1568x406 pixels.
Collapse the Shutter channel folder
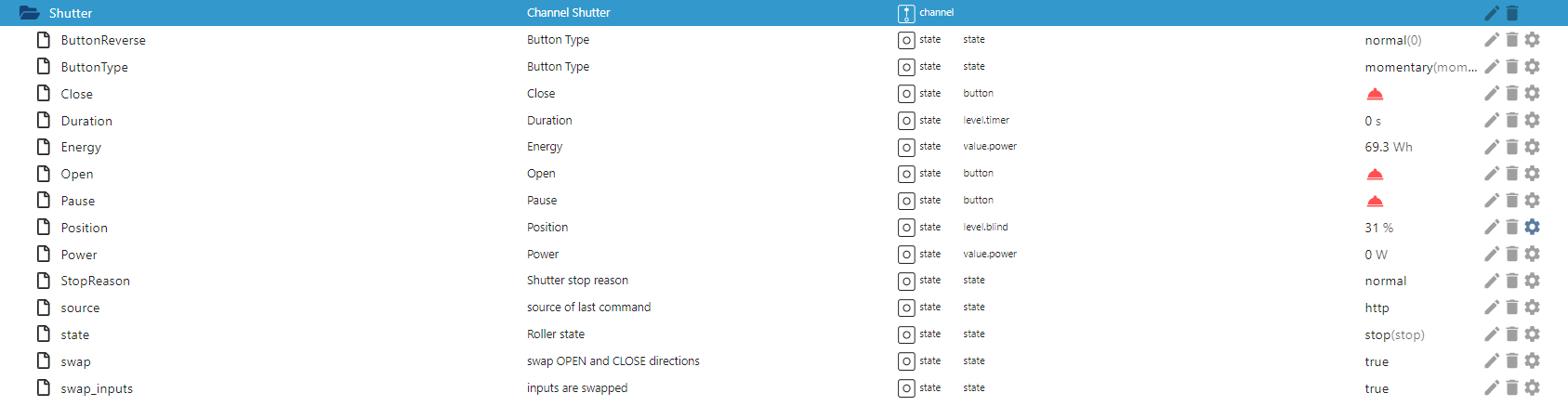(x=30, y=13)
